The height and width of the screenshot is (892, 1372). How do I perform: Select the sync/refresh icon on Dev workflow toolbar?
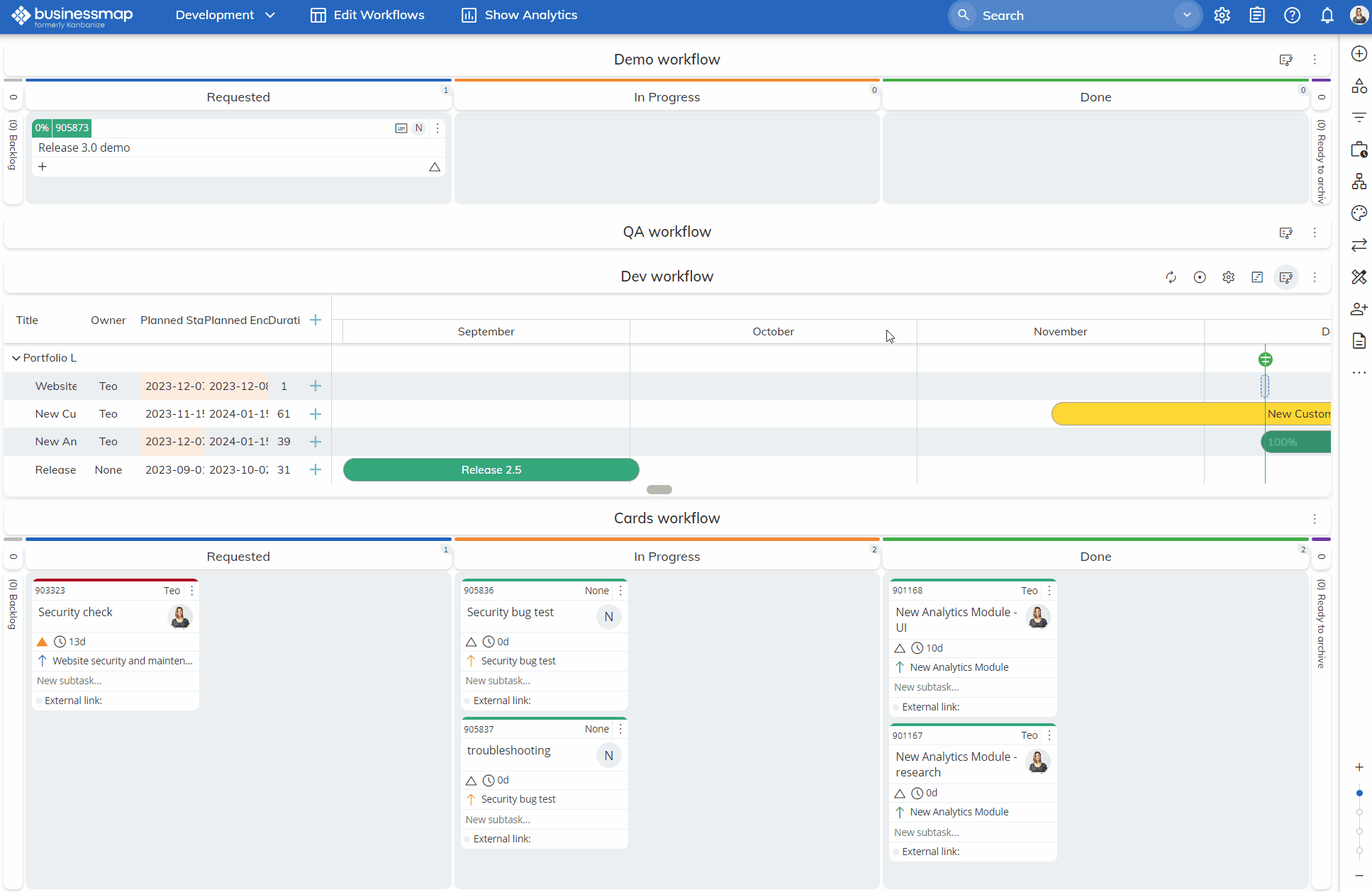[1171, 277]
